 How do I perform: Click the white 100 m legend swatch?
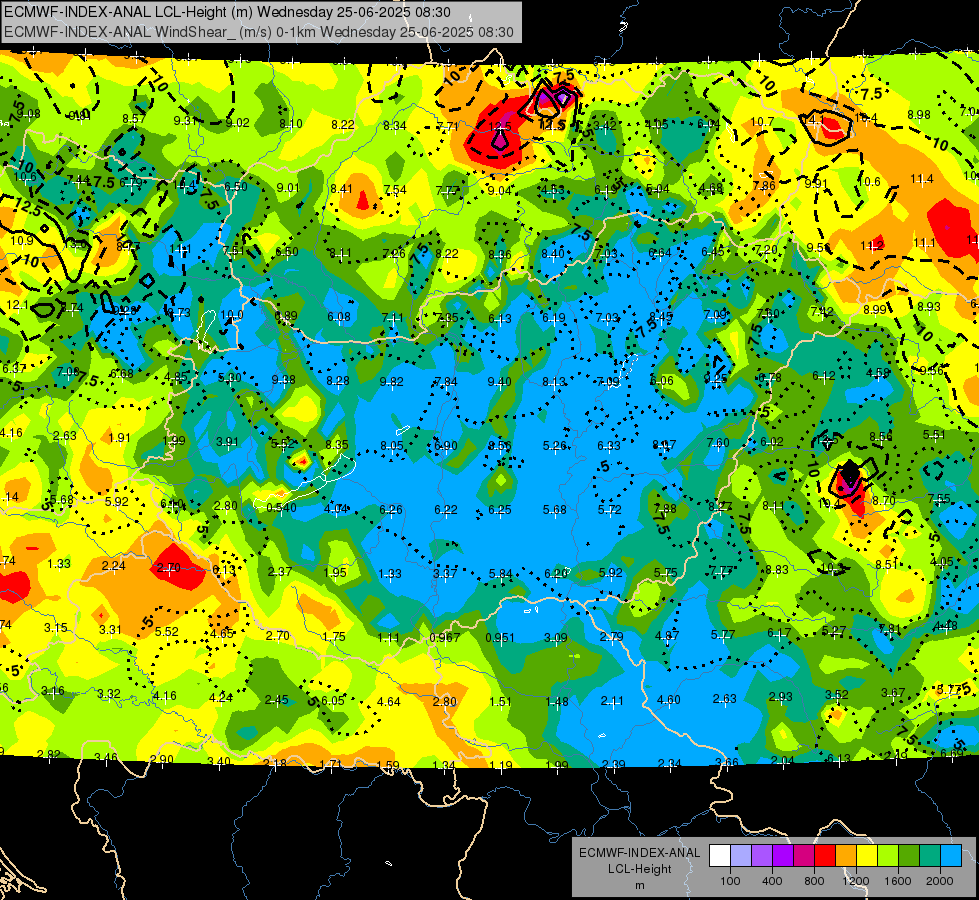(720, 856)
